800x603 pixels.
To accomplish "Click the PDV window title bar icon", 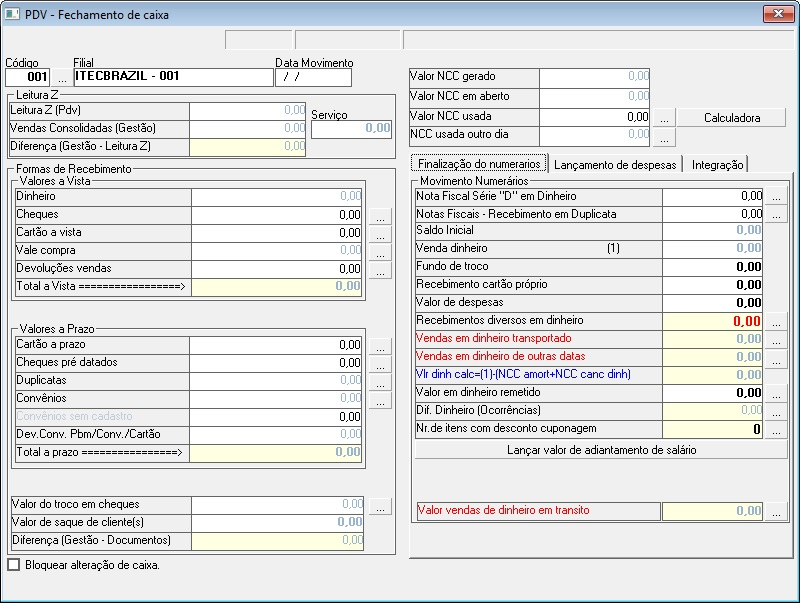I will tap(12, 14).
